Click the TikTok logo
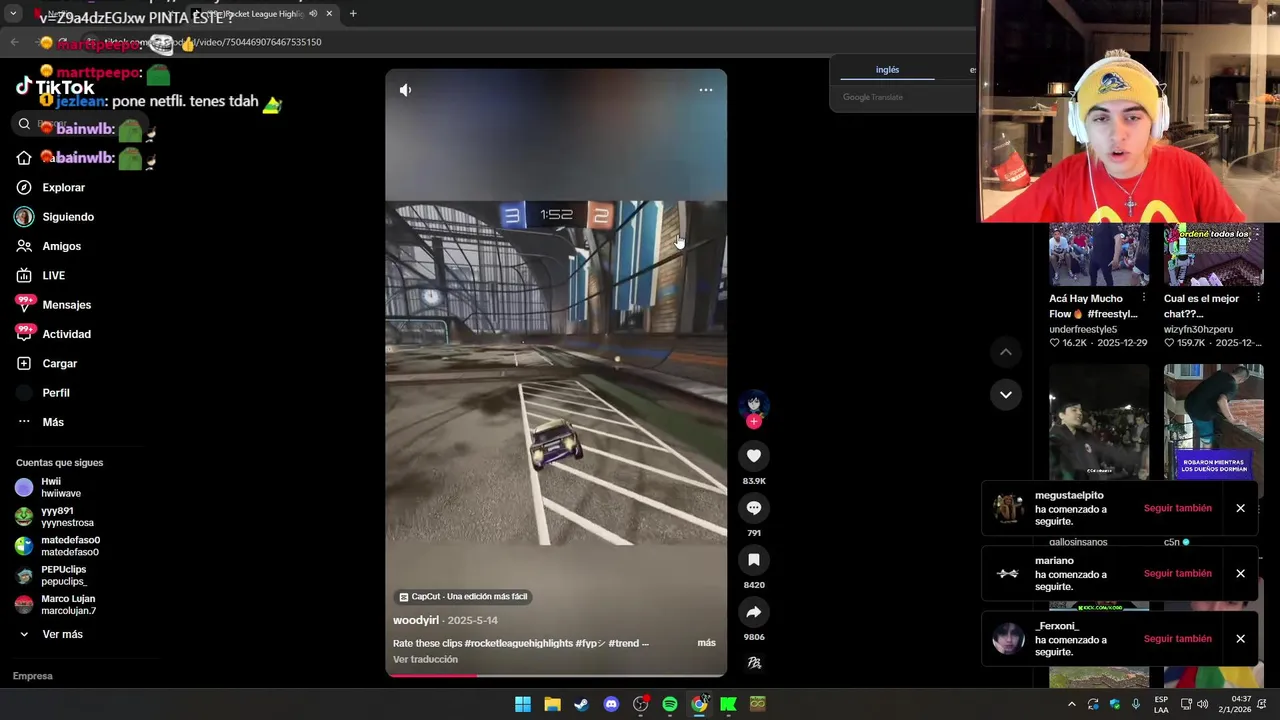Image resolution: width=1280 pixels, height=720 pixels. [55, 87]
